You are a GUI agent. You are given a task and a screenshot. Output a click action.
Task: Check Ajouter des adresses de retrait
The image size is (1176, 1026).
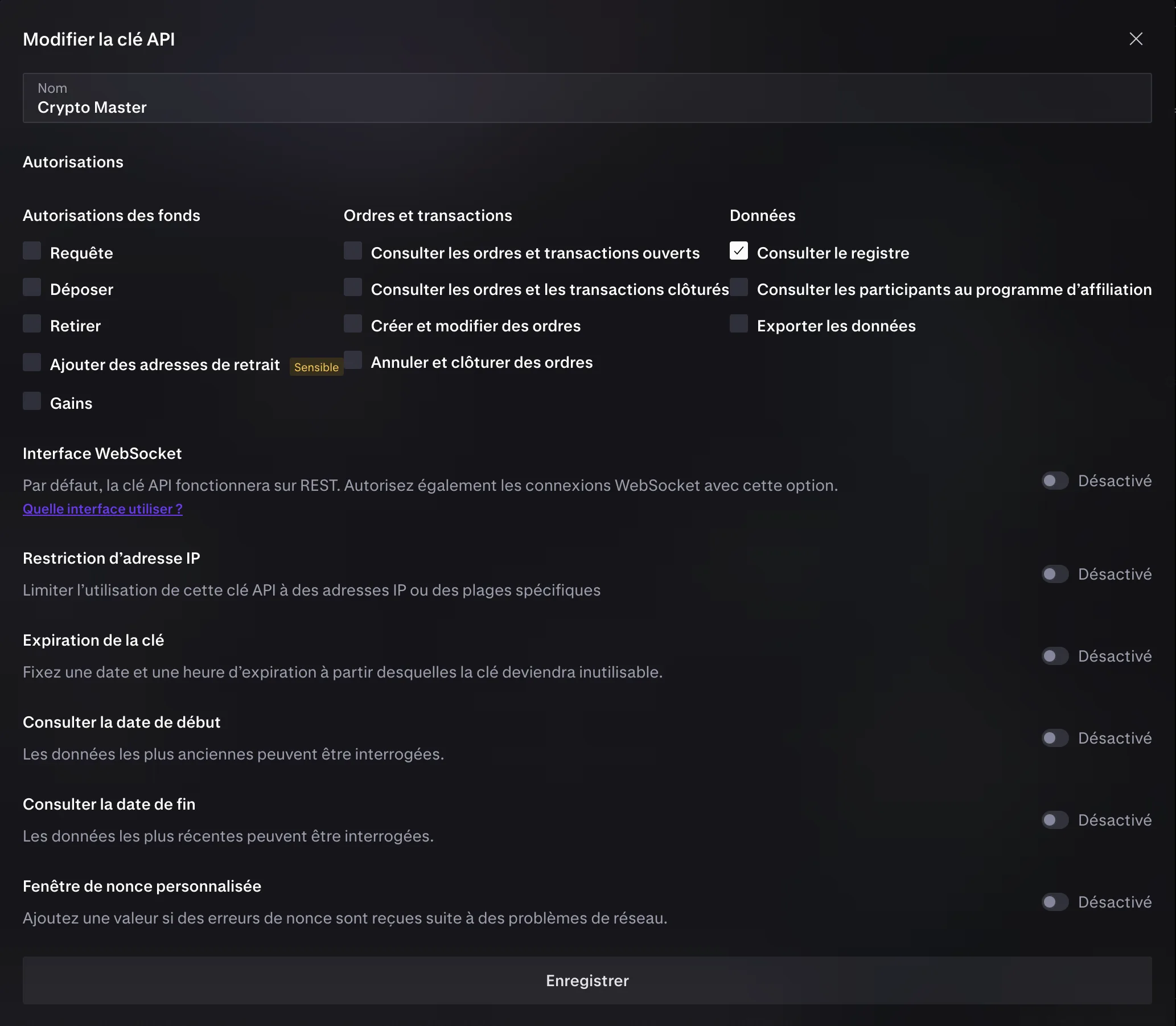point(32,363)
